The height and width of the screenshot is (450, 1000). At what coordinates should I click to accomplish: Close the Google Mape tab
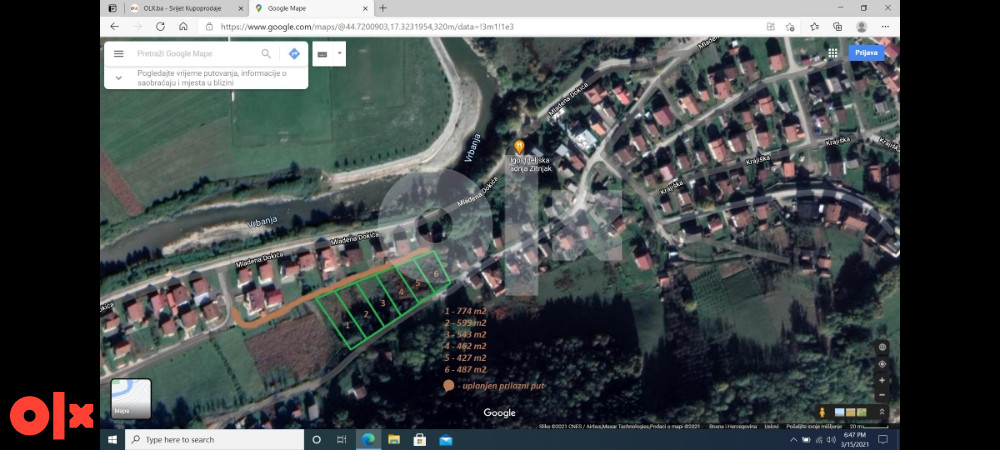click(x=365, y=8)
